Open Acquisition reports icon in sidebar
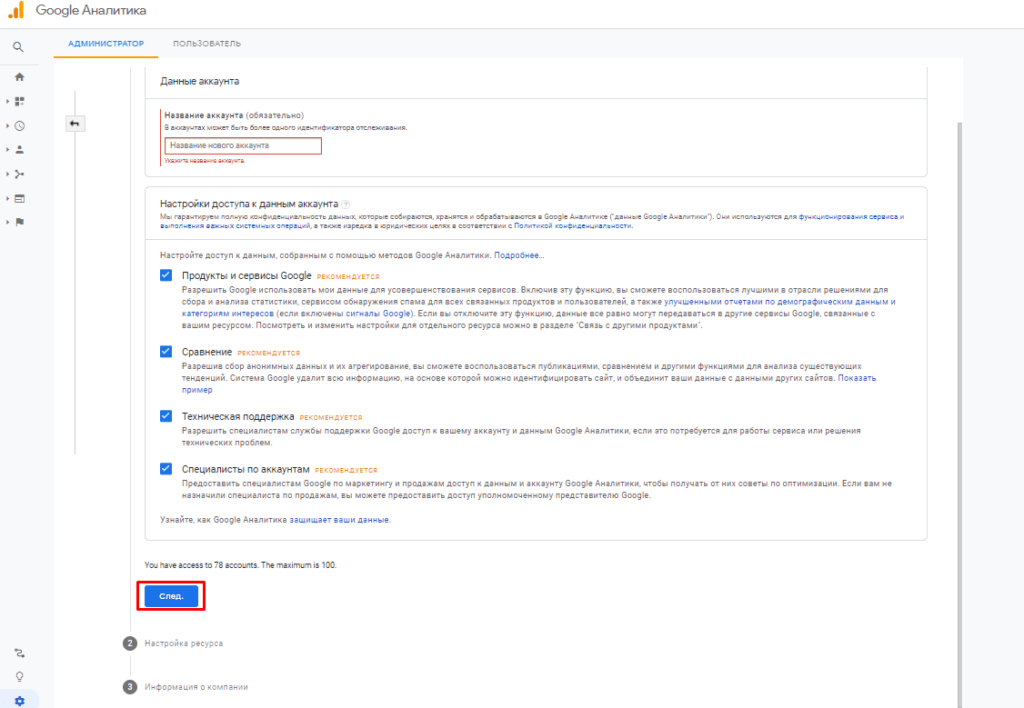 (x=20, y=174)
